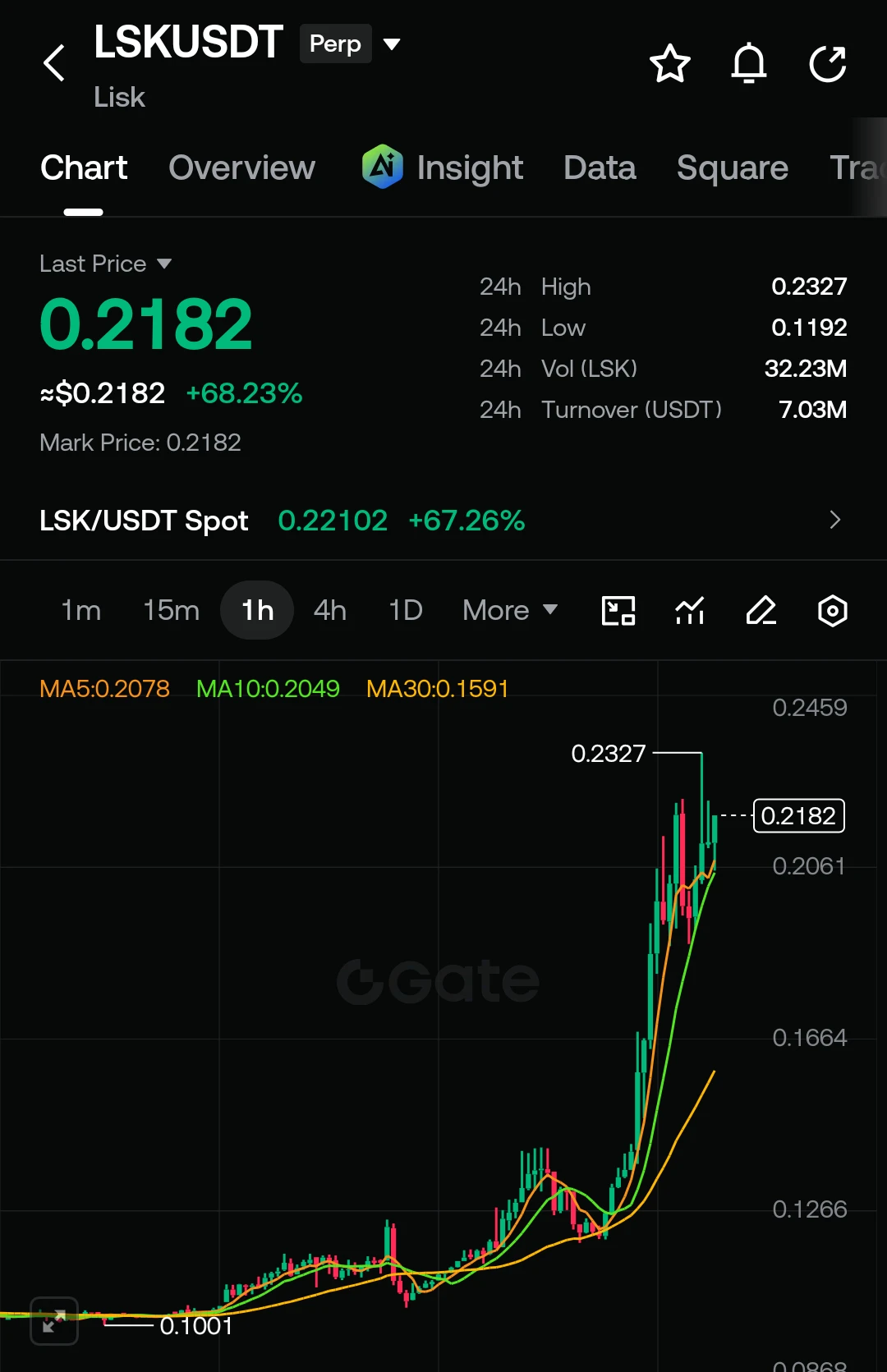Tap the Perp badge
Image resolution: width=887 pixels, height=1372 pixels.
pyautogui.click(x=335, y=44)
